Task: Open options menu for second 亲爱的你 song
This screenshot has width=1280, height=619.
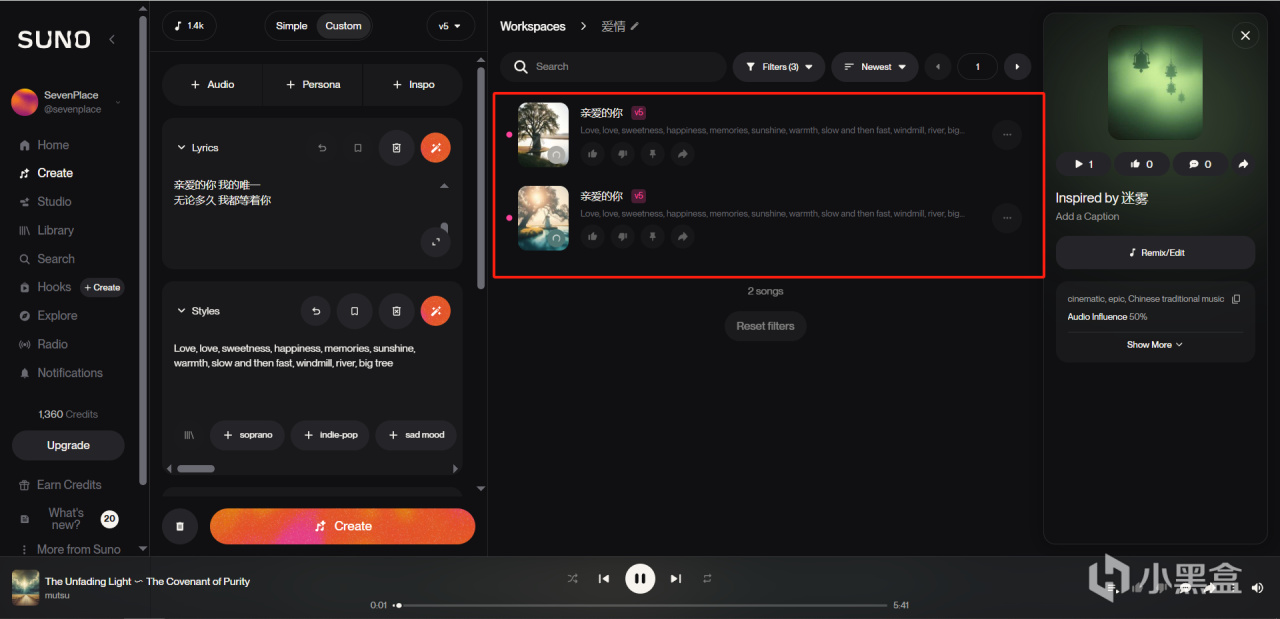Action: 1007,217
